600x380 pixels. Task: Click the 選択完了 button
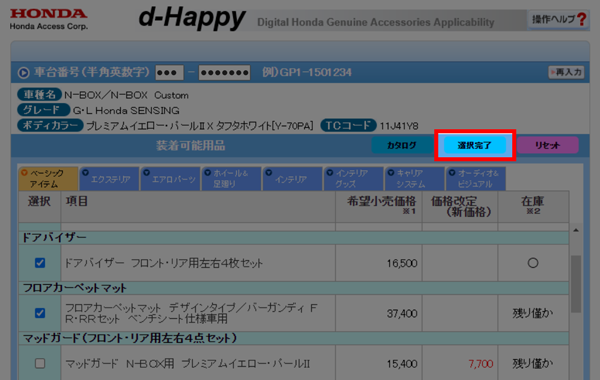[x=475, y=145]
